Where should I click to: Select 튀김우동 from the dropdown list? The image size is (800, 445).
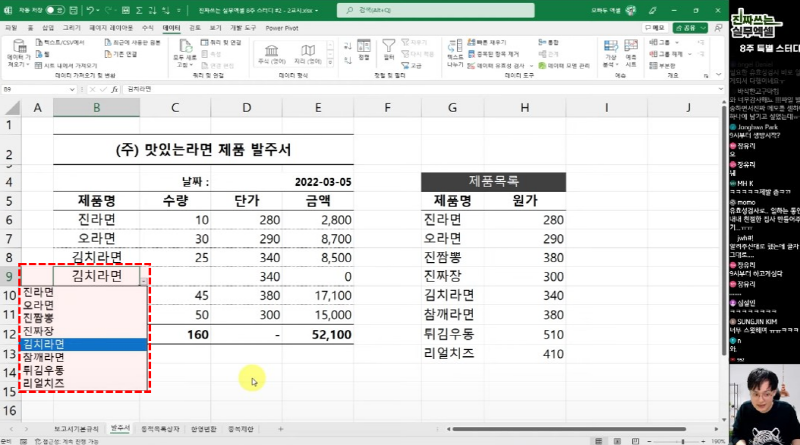coord(84,370)
